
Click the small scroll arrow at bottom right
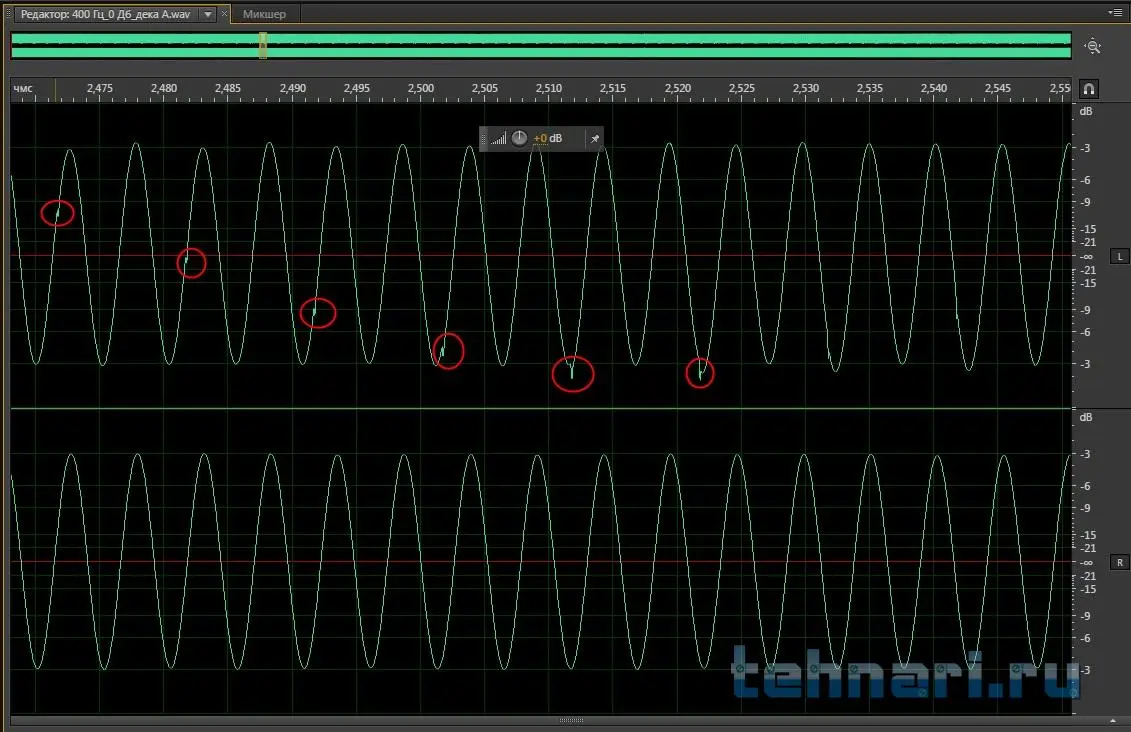pos(1112,720)
